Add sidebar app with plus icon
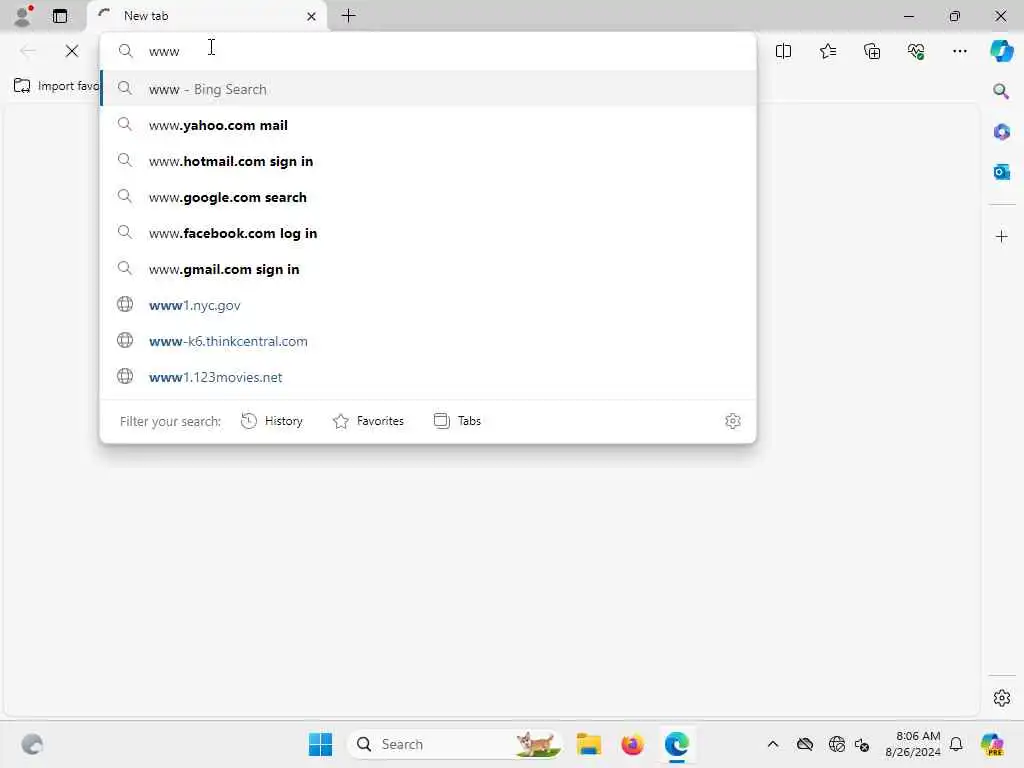Screen dimensions: 1024x768 coord(1002,236)
